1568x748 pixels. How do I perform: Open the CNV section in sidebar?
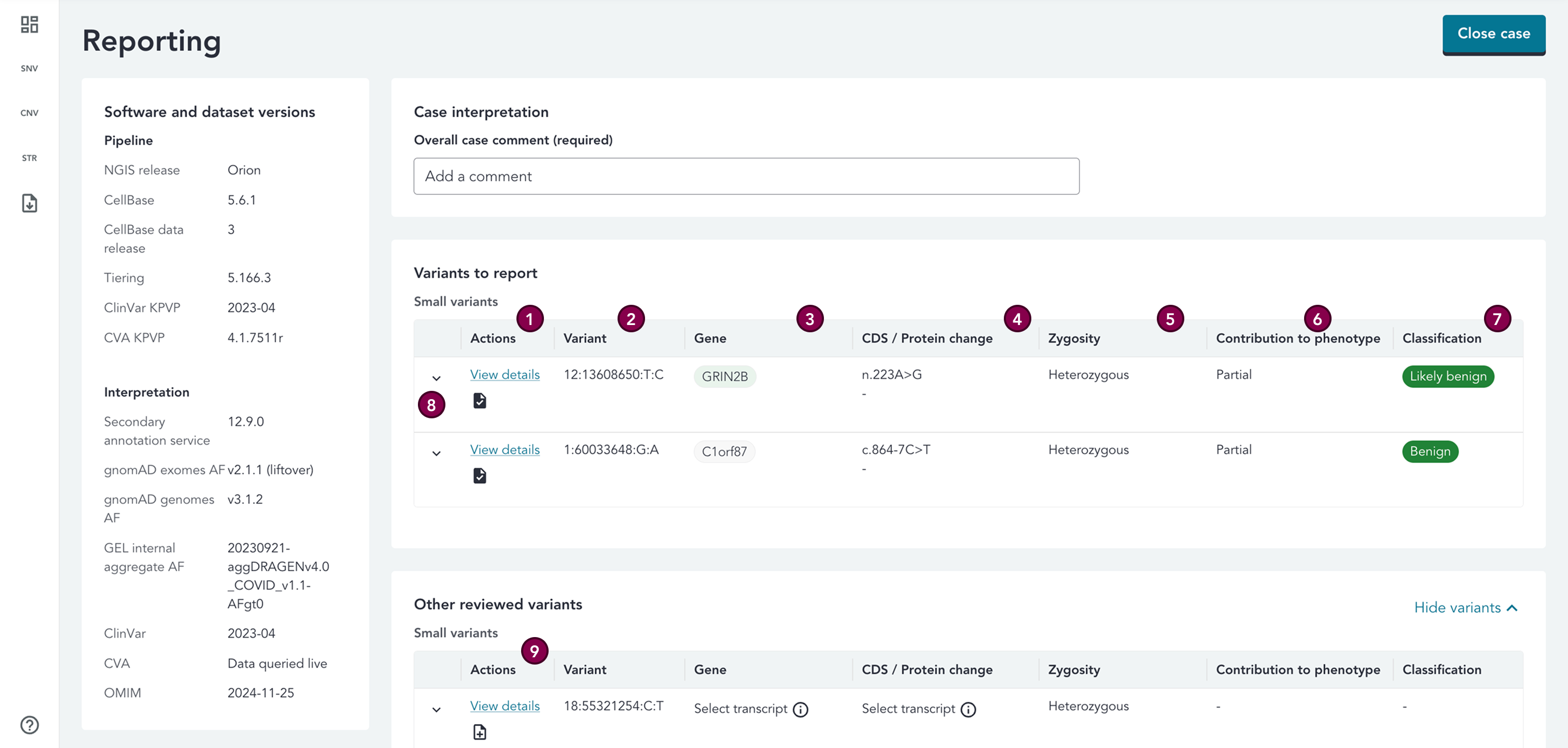pyautogui.click(x=29, y=112)
